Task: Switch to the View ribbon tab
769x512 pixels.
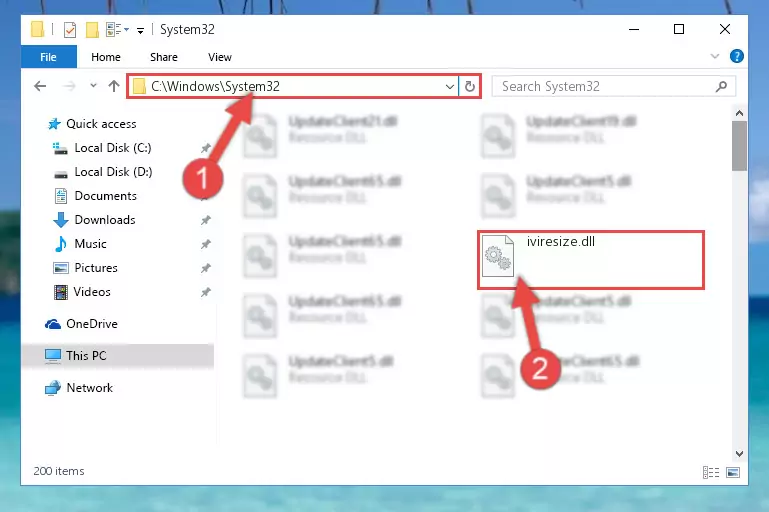Action: [219, 57]
